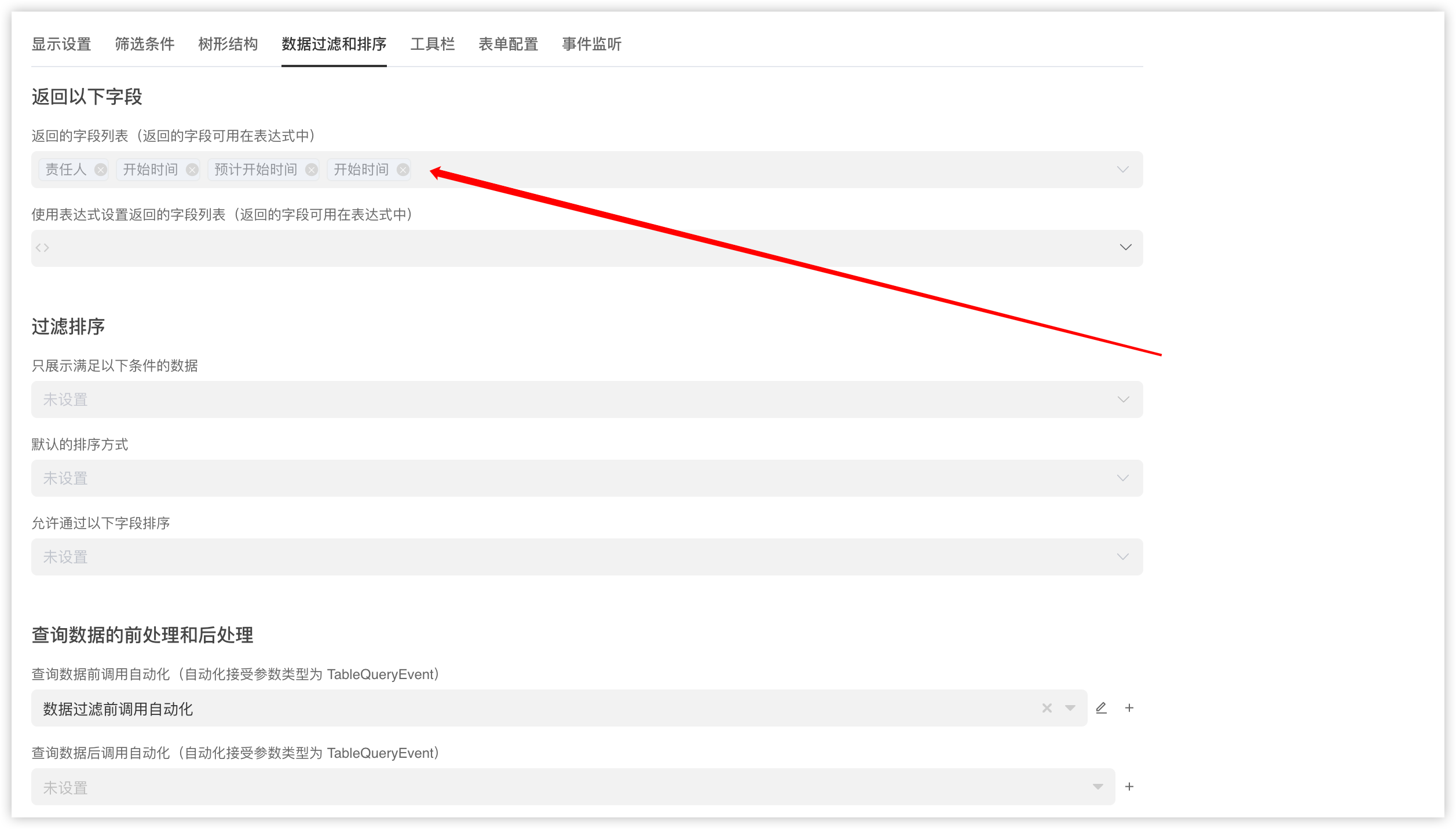Click the + icon beside the post-query automation field

[x=1129, y=786]
